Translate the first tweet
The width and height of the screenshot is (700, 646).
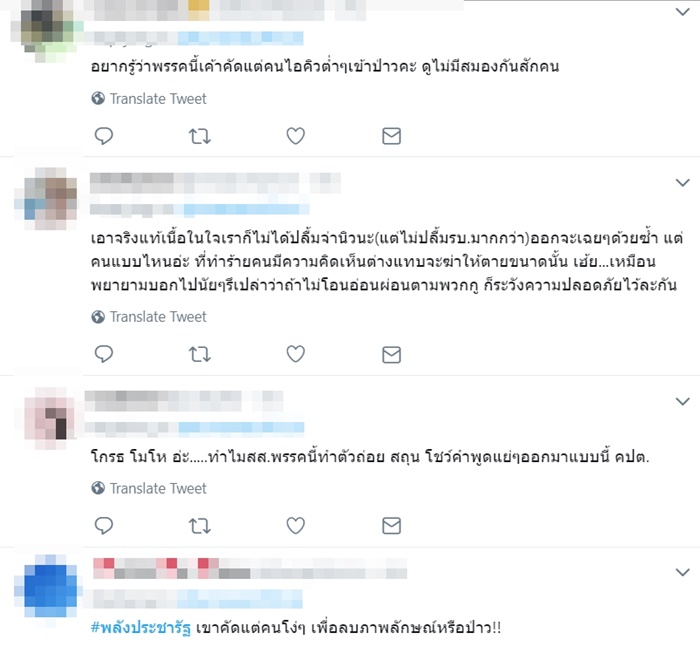pos(149,99)
